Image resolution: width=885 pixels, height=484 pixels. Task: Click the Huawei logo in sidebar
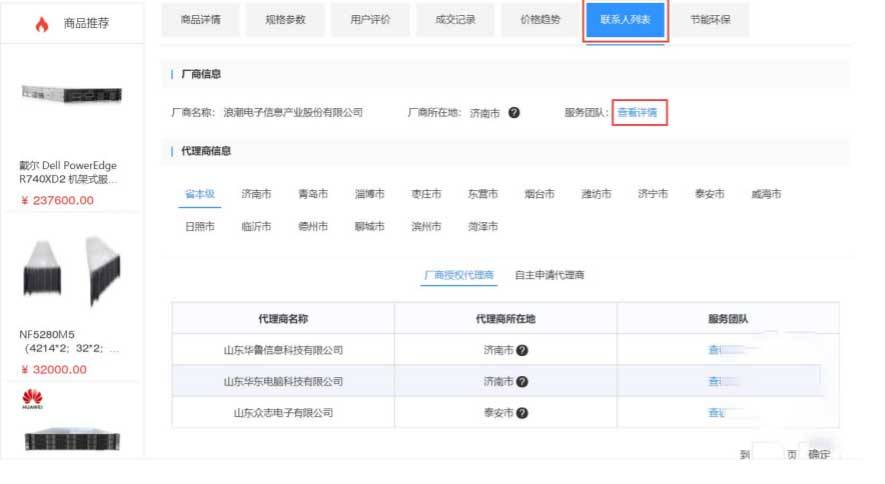click(32, 401)
